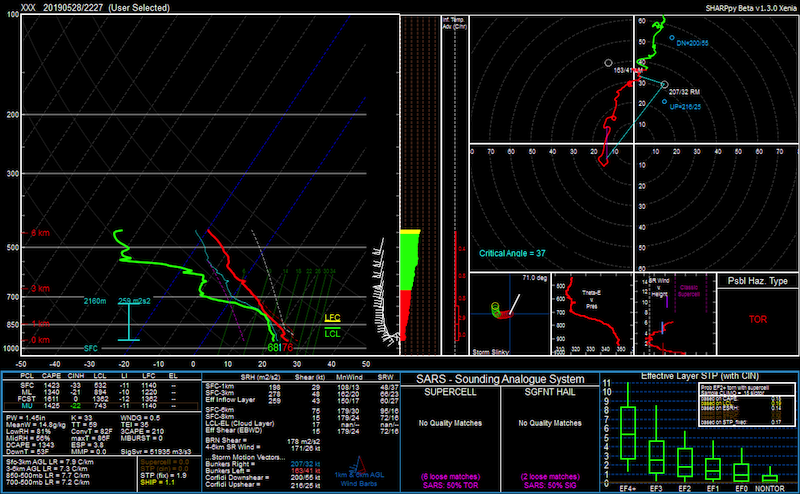
Task: Click the yellow LFC label on Skew-T
Action: click(x=332, y=318)
